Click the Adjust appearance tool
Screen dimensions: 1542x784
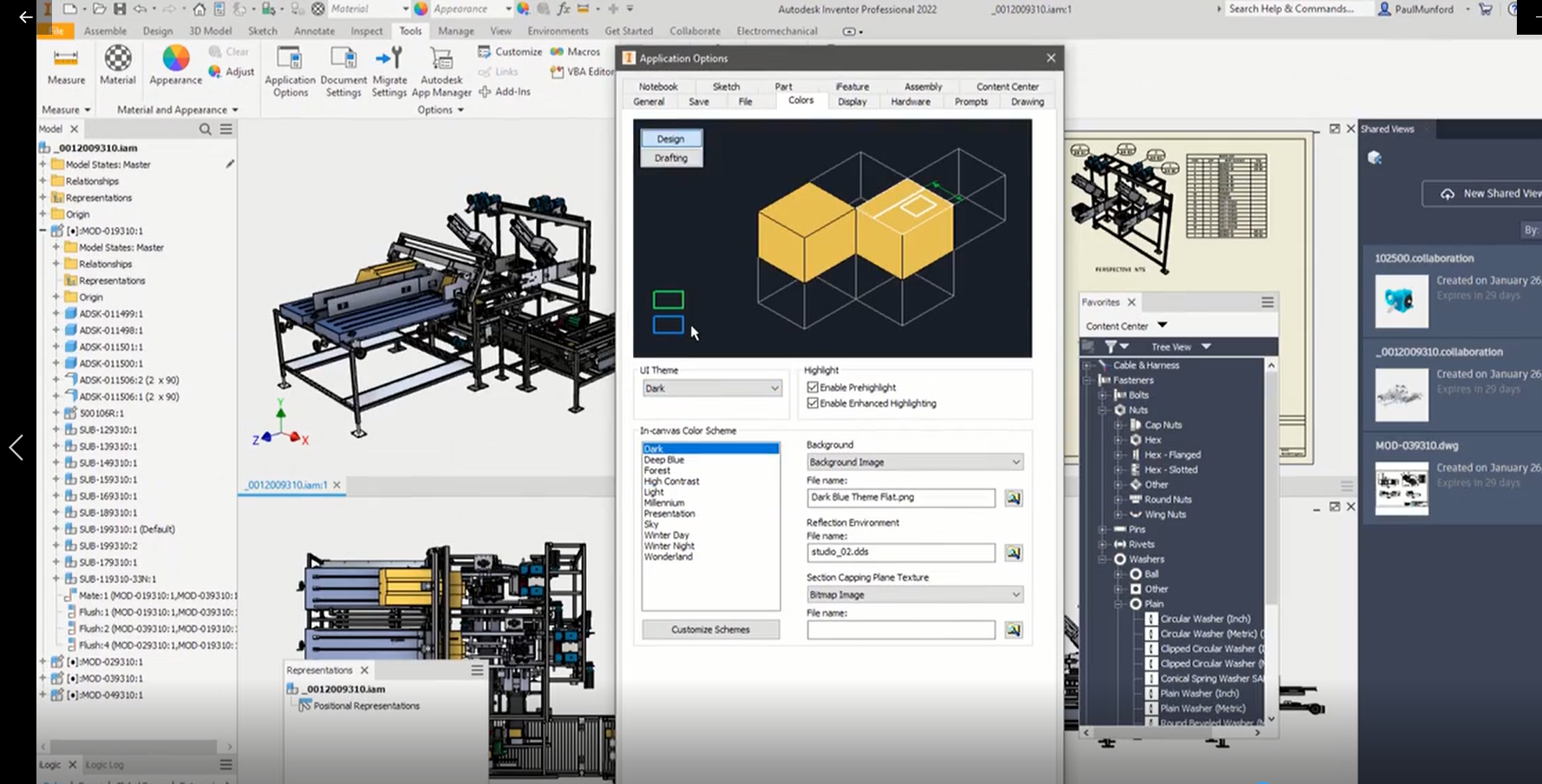tap(232, 72)
